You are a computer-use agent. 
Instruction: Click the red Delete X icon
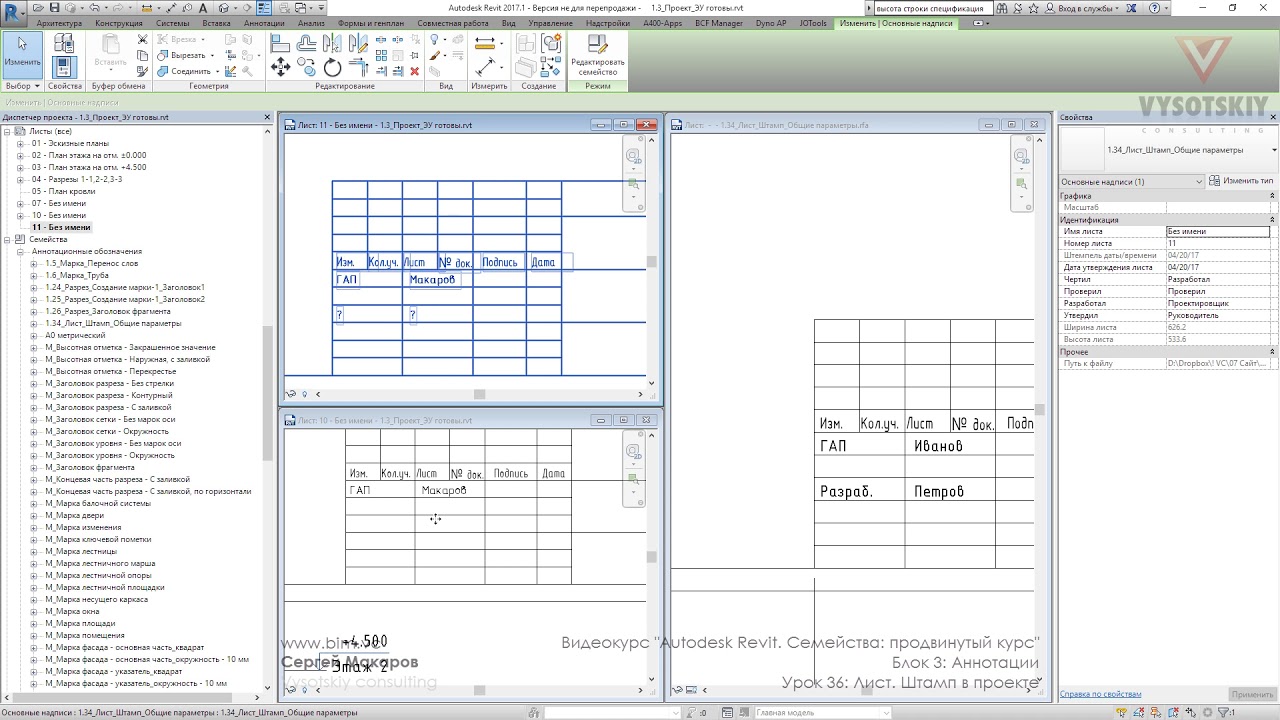tap(414, 71)
